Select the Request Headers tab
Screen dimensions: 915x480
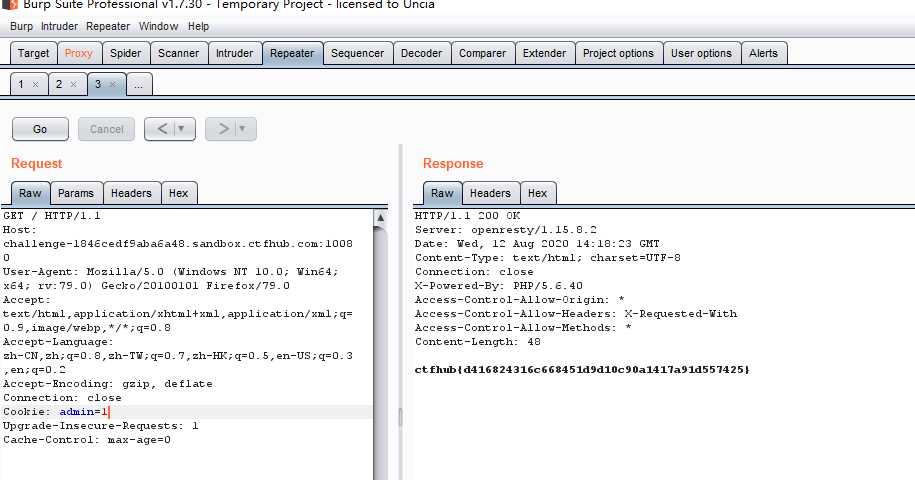tap(131, 193)
